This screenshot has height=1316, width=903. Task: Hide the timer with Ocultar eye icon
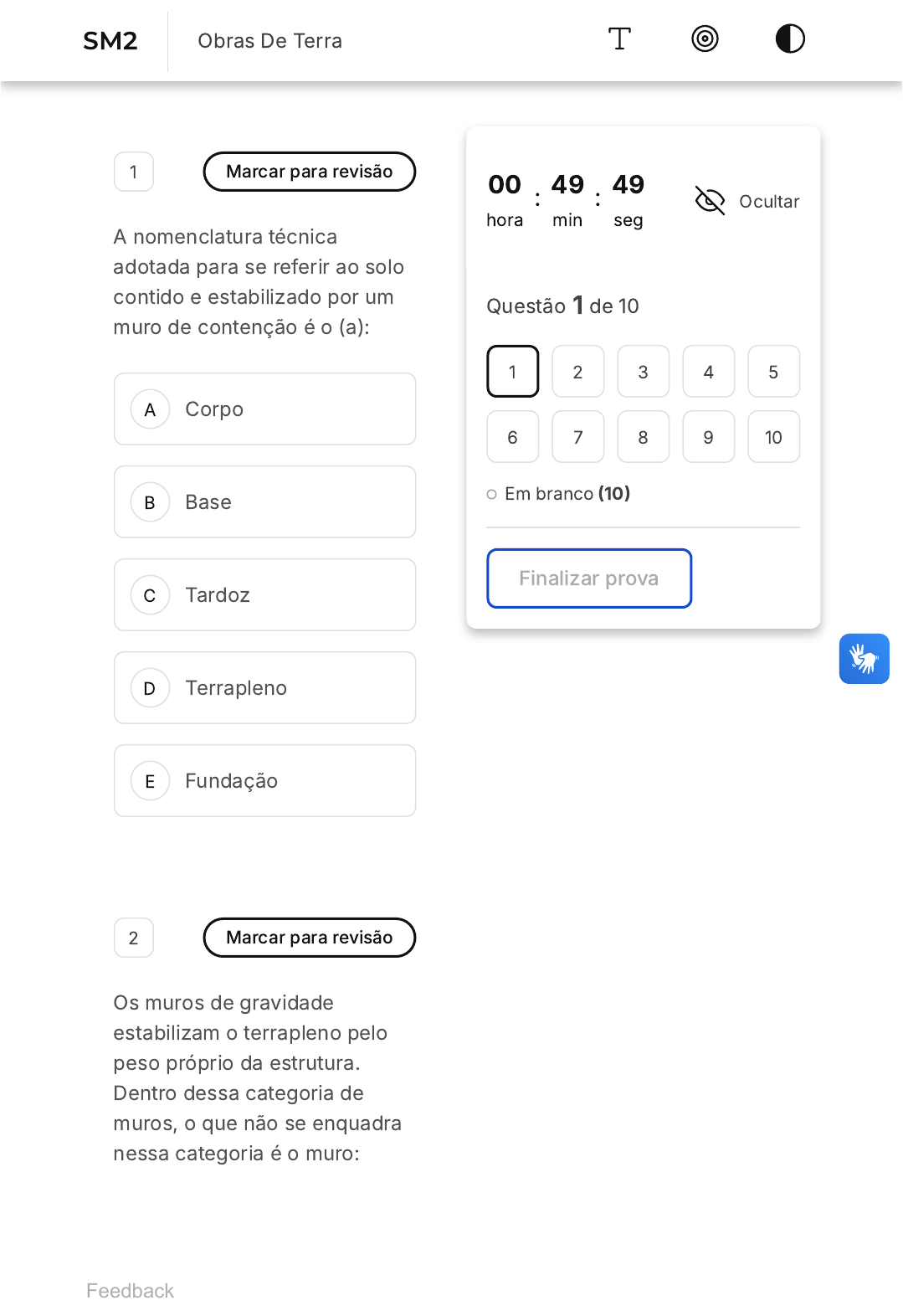click(711, 201)
